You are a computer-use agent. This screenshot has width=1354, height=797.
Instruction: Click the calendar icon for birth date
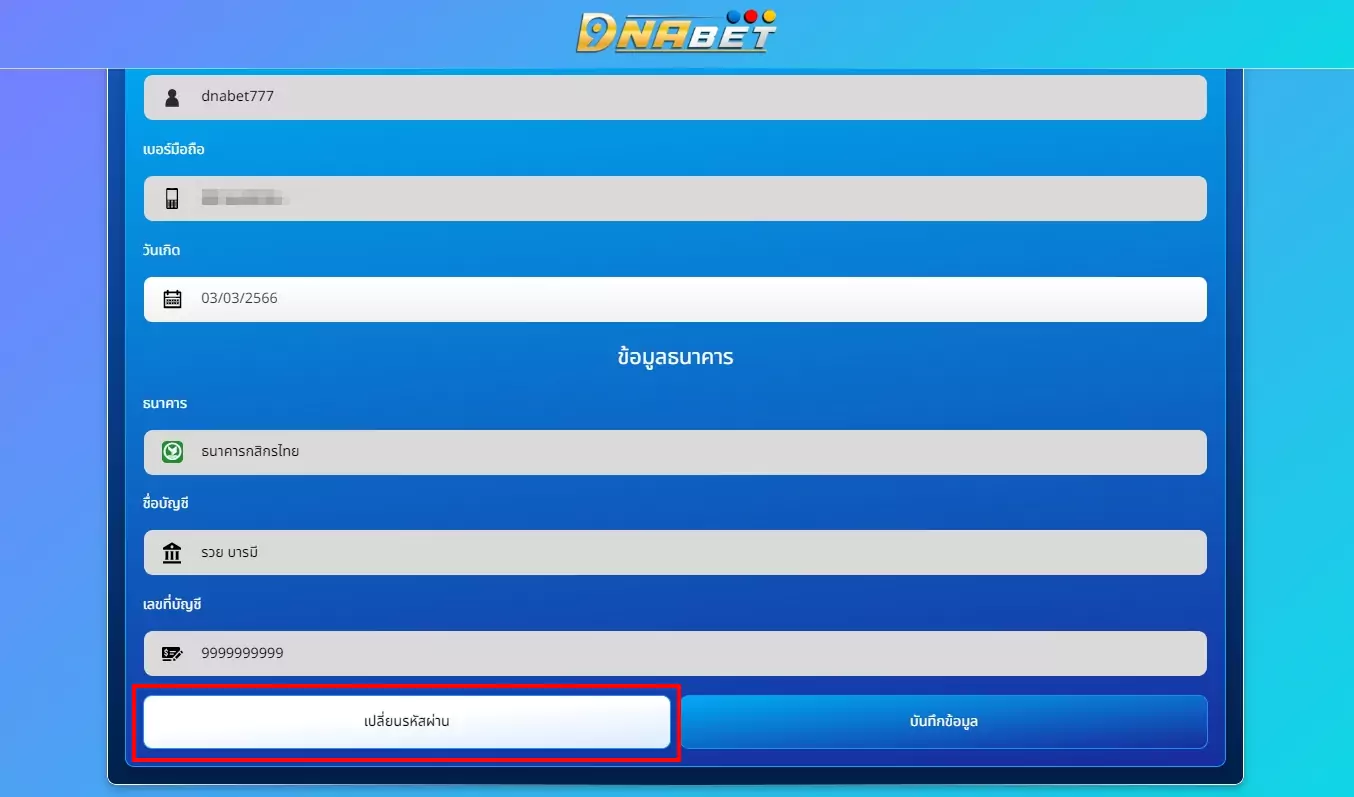click(x=172, y=298)
